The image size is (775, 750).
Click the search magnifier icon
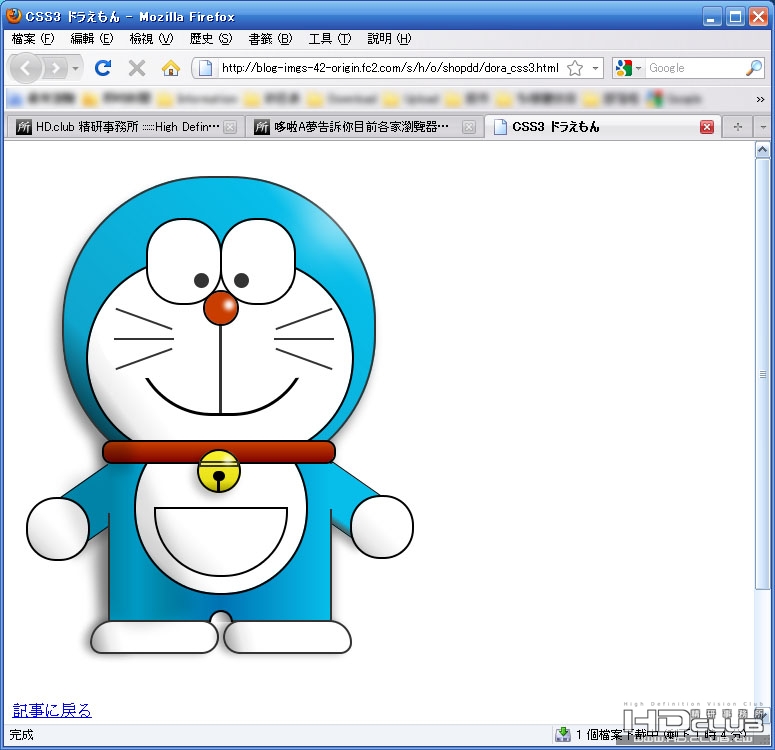(754, 68)
